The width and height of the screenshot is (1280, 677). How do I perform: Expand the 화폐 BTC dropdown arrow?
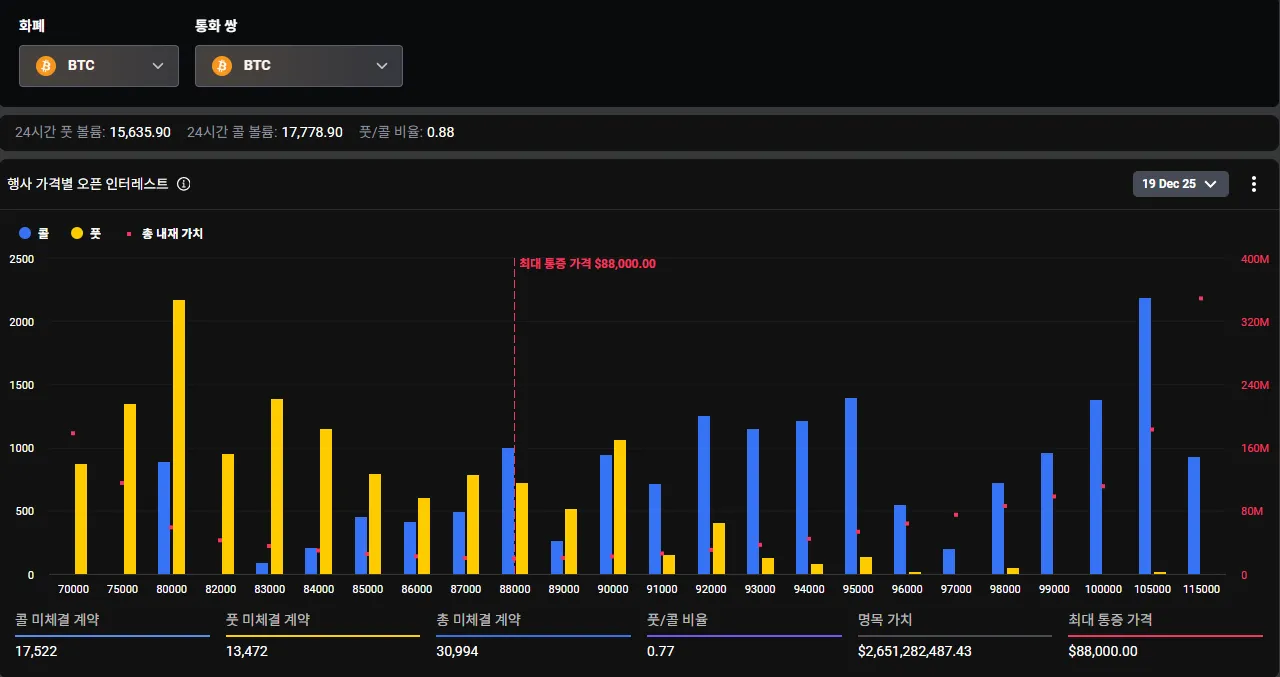[158, 66]
